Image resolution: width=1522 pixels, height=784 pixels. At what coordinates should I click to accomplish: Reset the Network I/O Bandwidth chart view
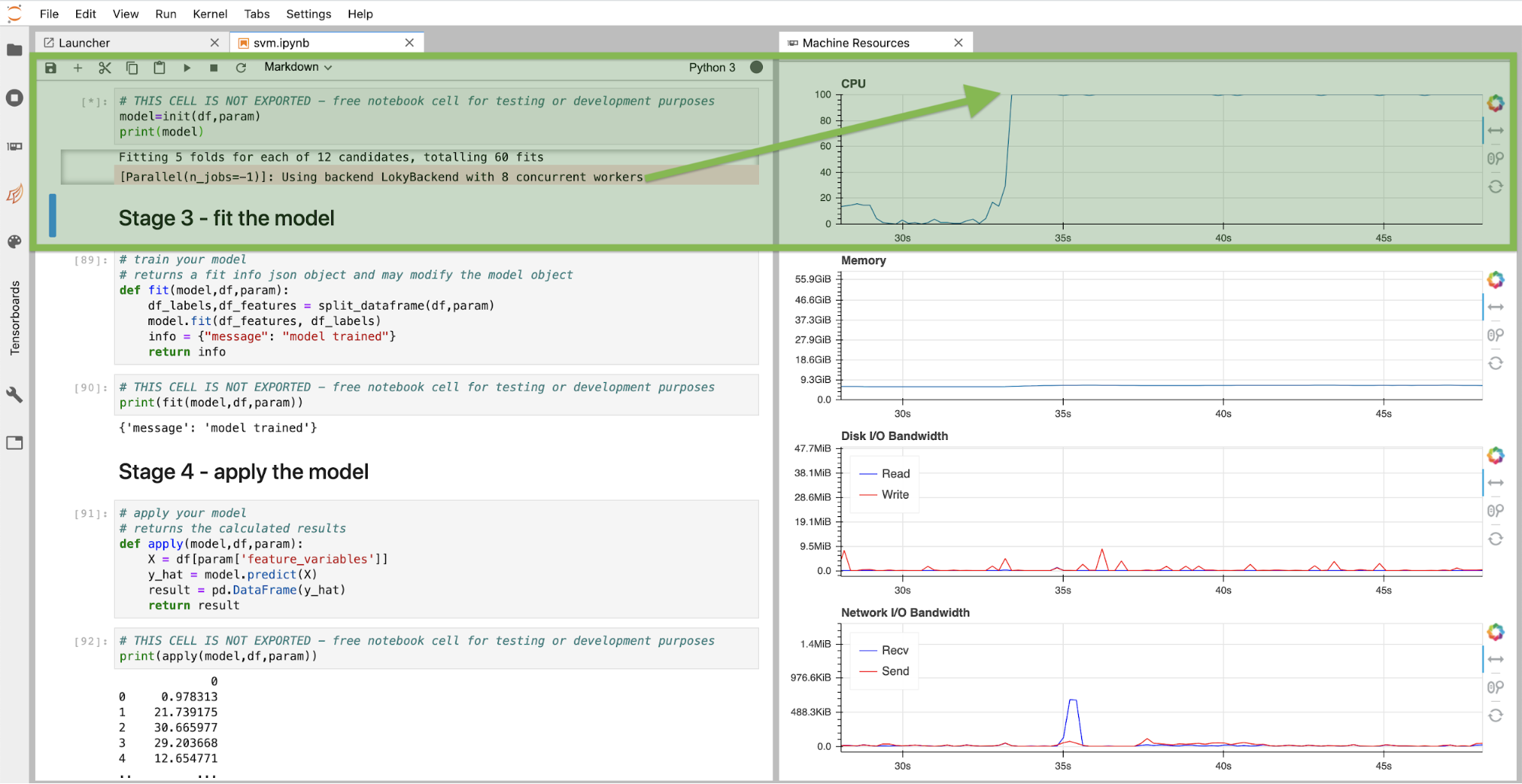1495,715
